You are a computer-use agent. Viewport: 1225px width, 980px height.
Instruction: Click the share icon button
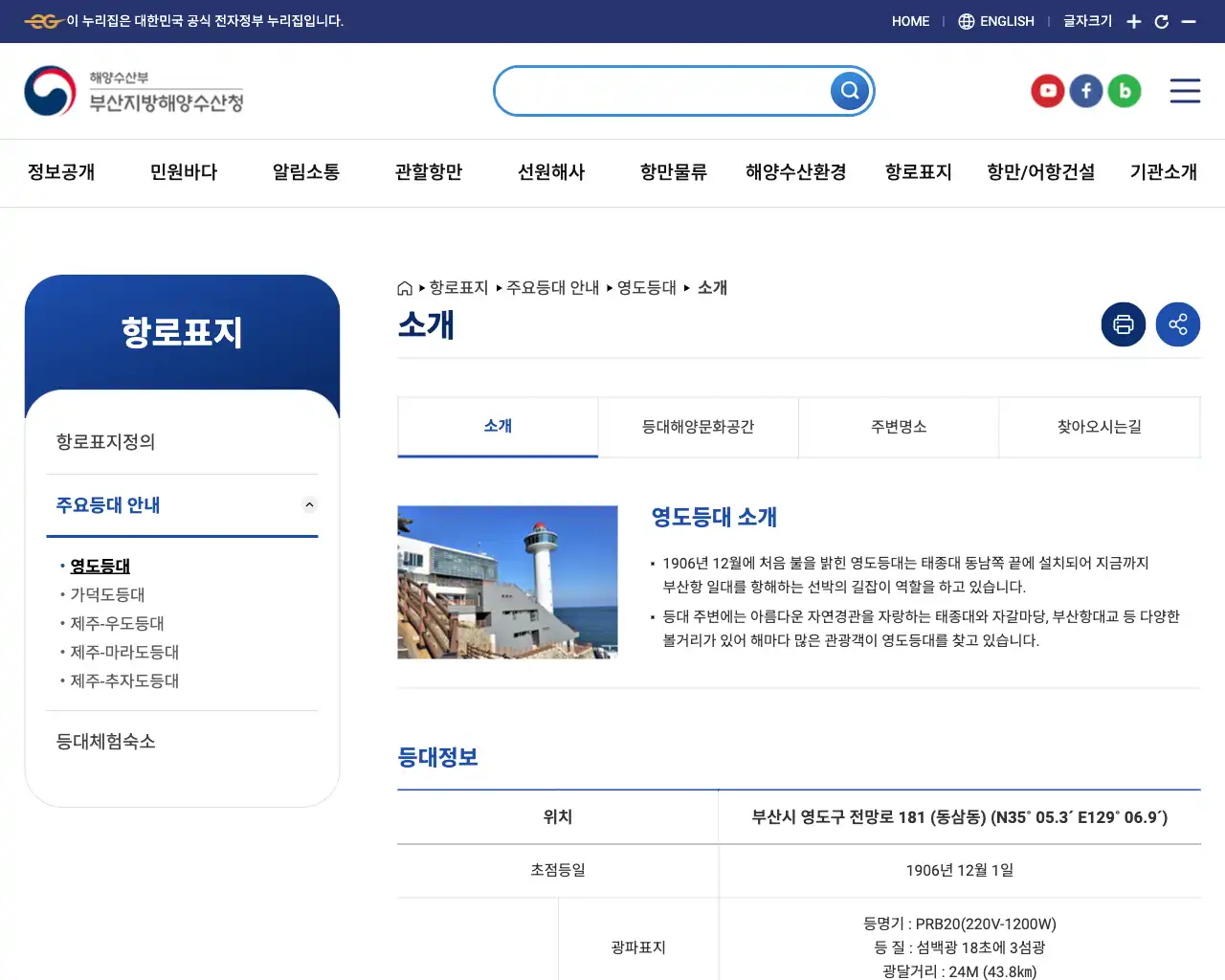[x=1178, y=324]
